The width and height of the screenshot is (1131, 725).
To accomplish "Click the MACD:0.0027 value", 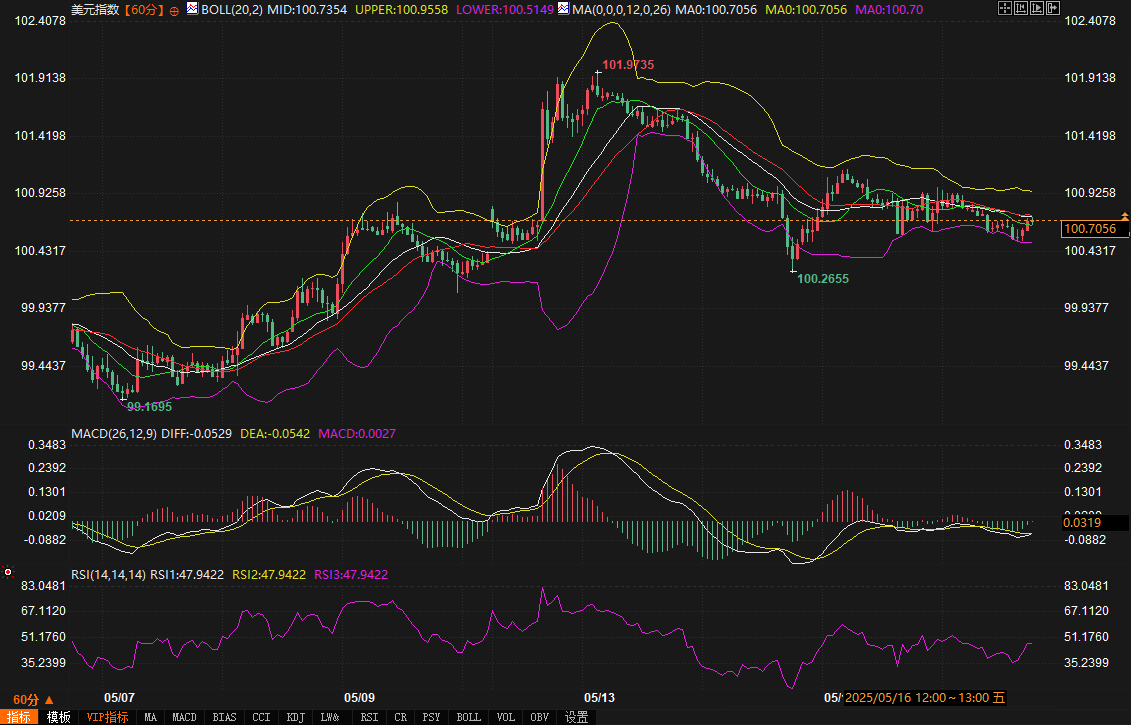I will pyautogui.click(x=357, y=434).
